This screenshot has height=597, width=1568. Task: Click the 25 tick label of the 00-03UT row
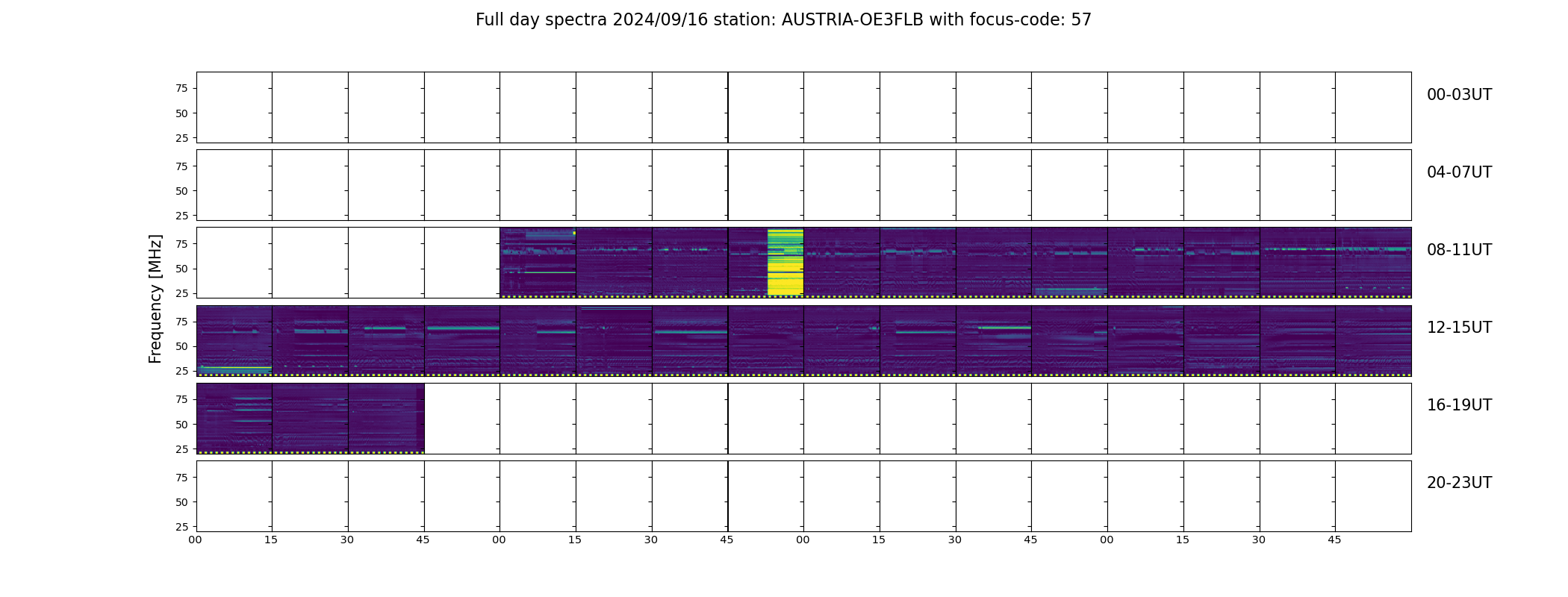(x=181, y=138)
